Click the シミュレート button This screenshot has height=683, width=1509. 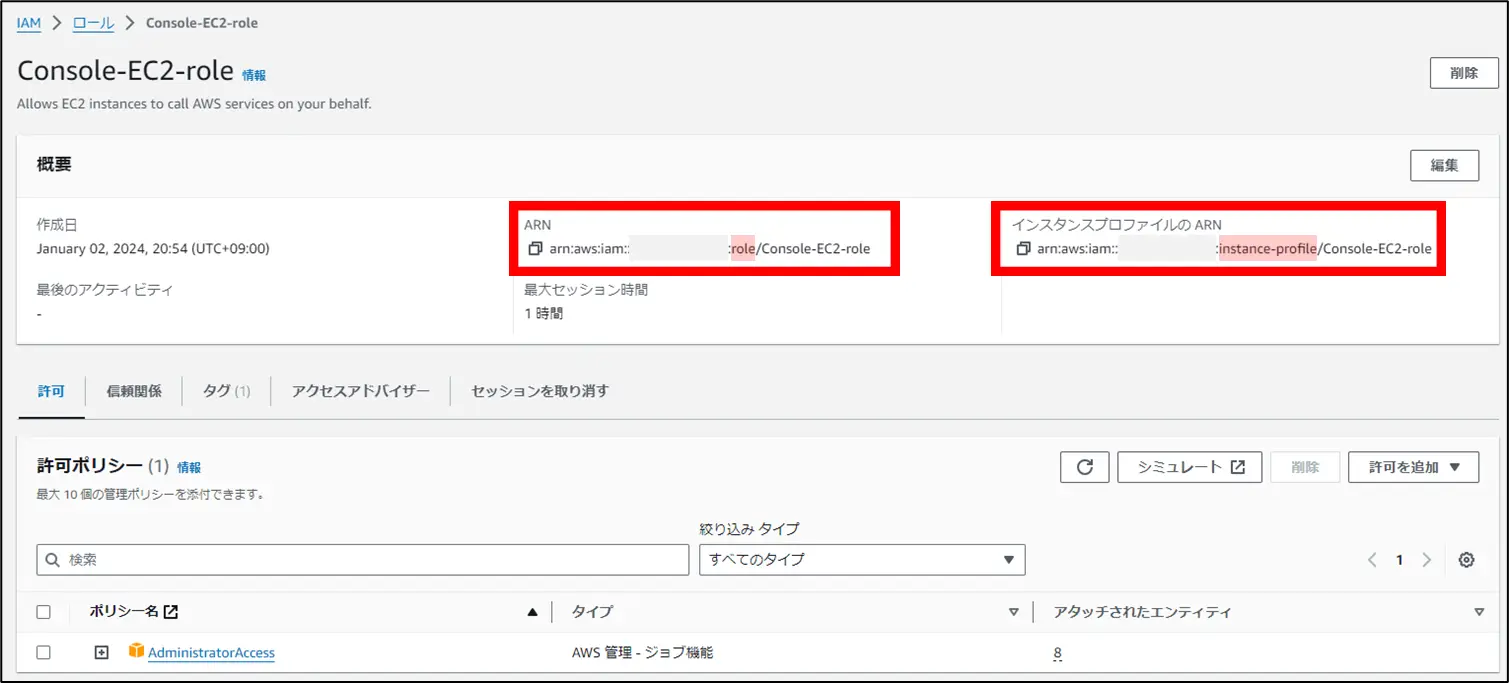point(1190,467)
